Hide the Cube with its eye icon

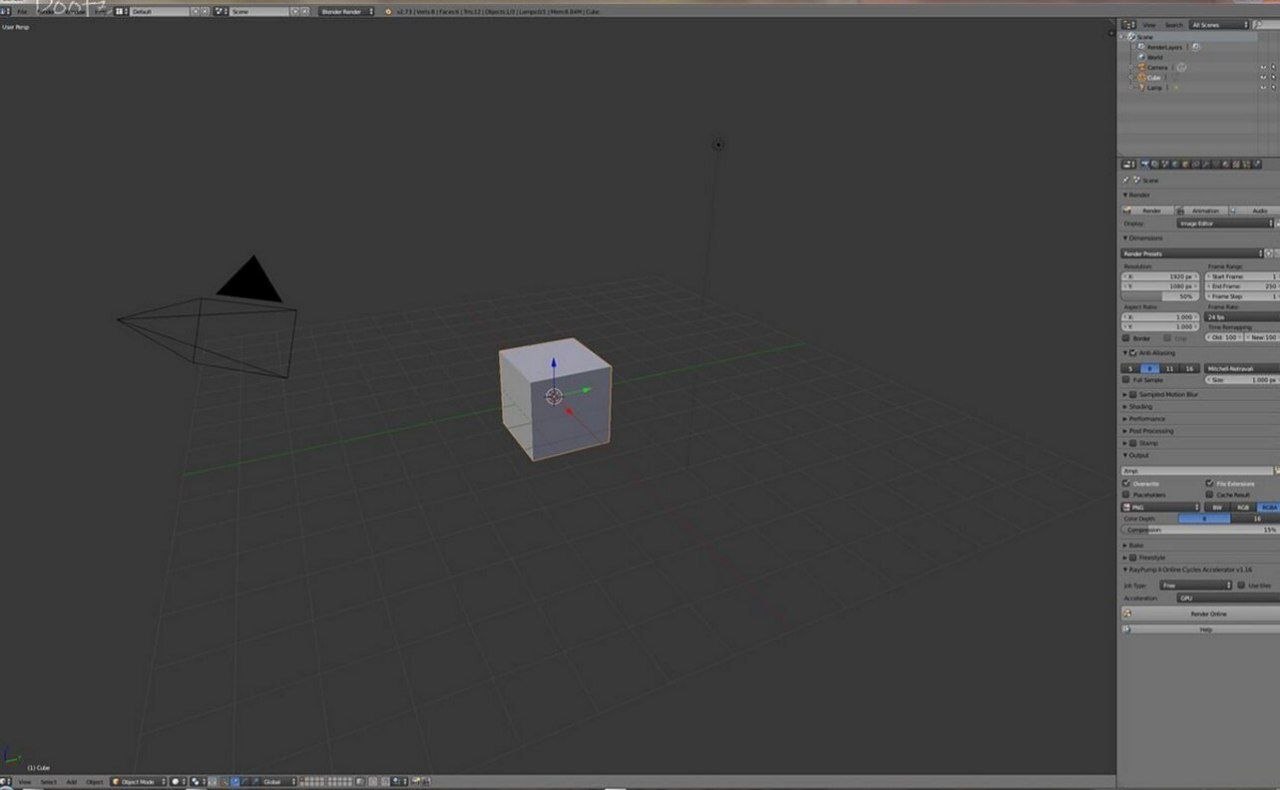[1262, 77]
